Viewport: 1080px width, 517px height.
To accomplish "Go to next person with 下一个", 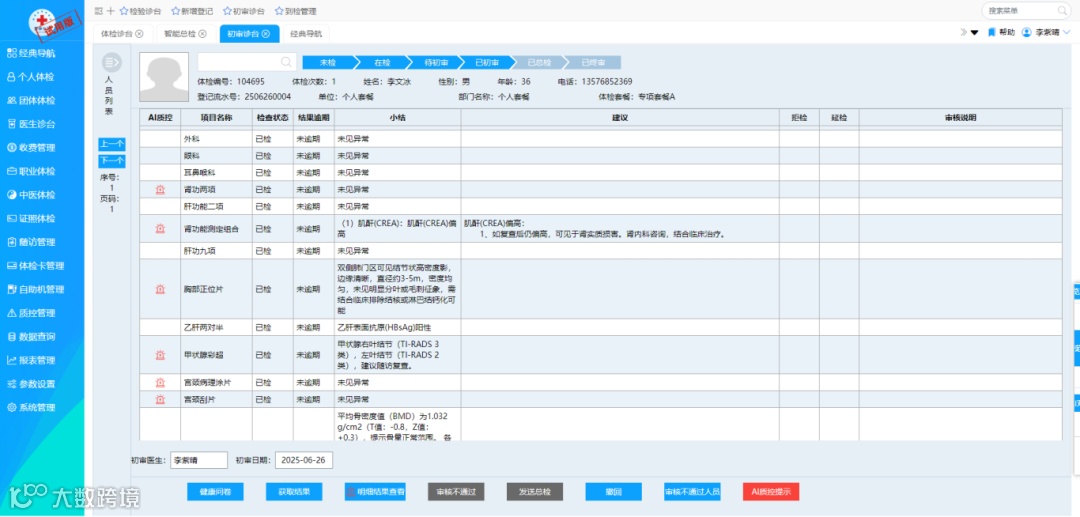I will (x=112, y=161).
